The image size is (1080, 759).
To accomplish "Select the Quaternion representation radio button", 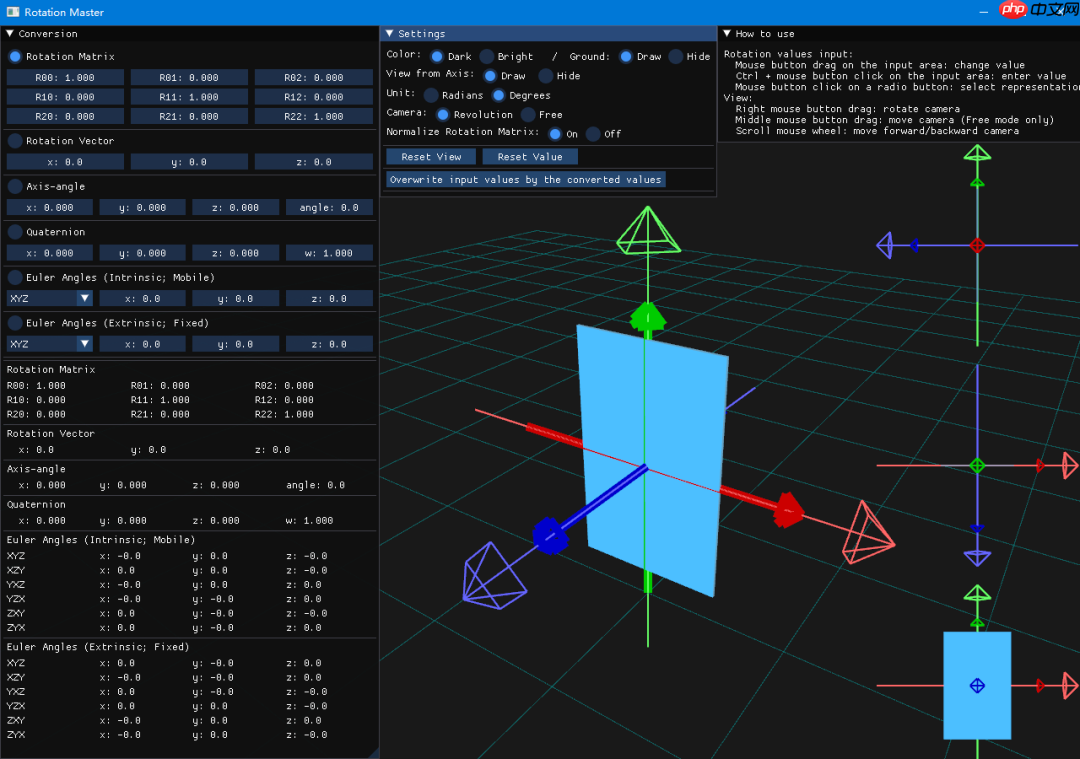I will (x=15, y=232).
